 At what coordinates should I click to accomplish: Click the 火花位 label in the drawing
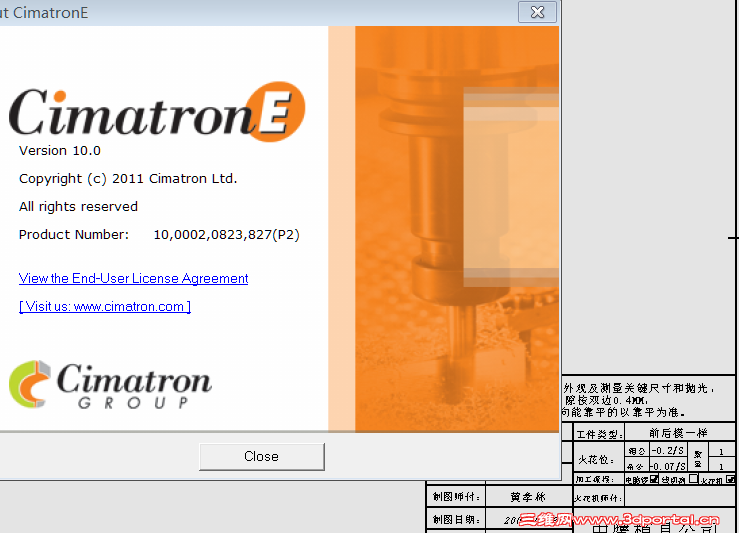[597, 459]
